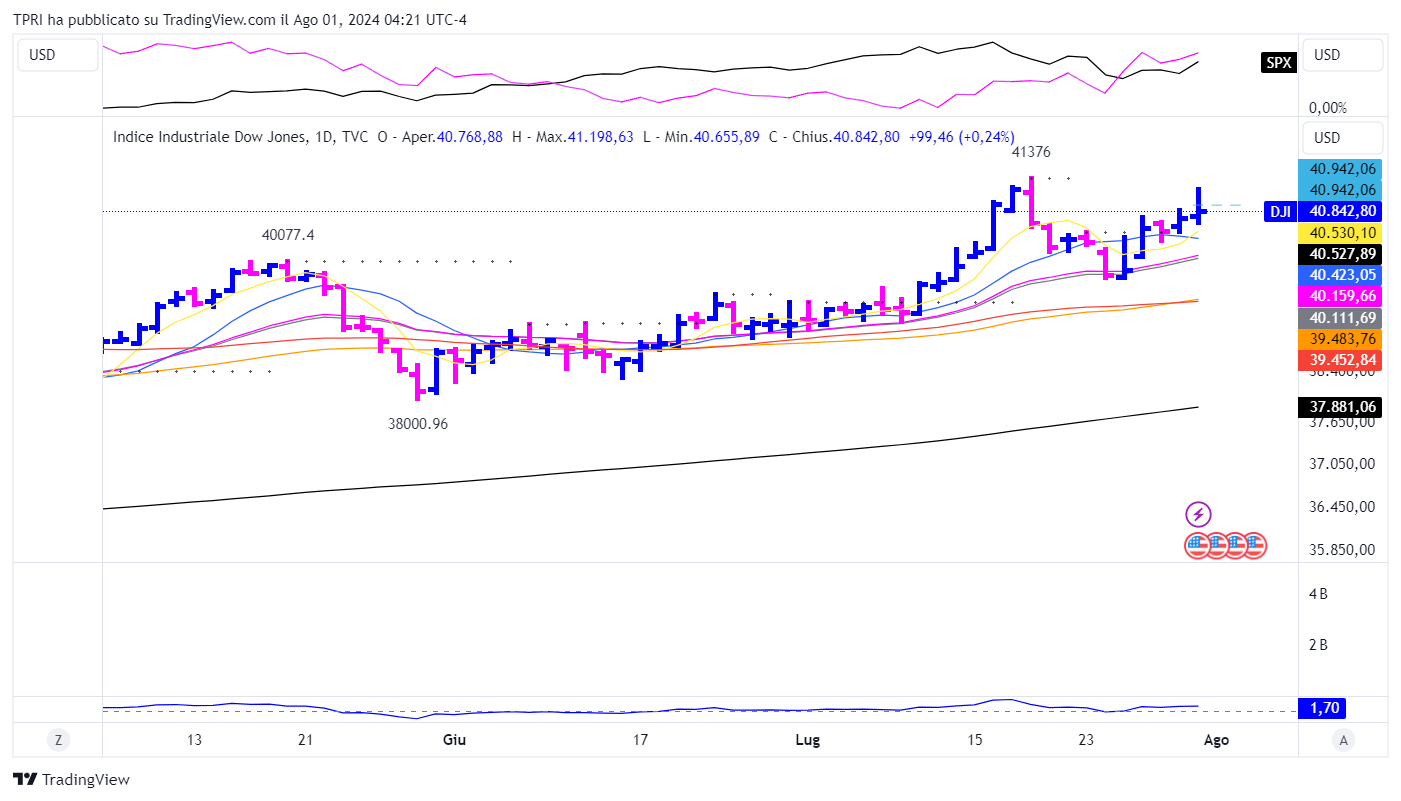Viewport: 1401px width, 801px height.
Task: Click the 0,00% axis label in the top pane
Action: click(x=1328, y=108)
